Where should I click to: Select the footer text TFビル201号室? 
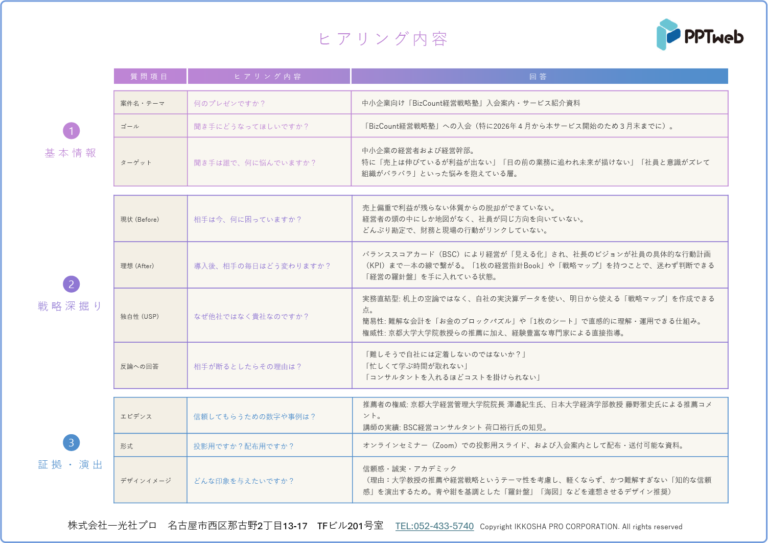point(351,526)
